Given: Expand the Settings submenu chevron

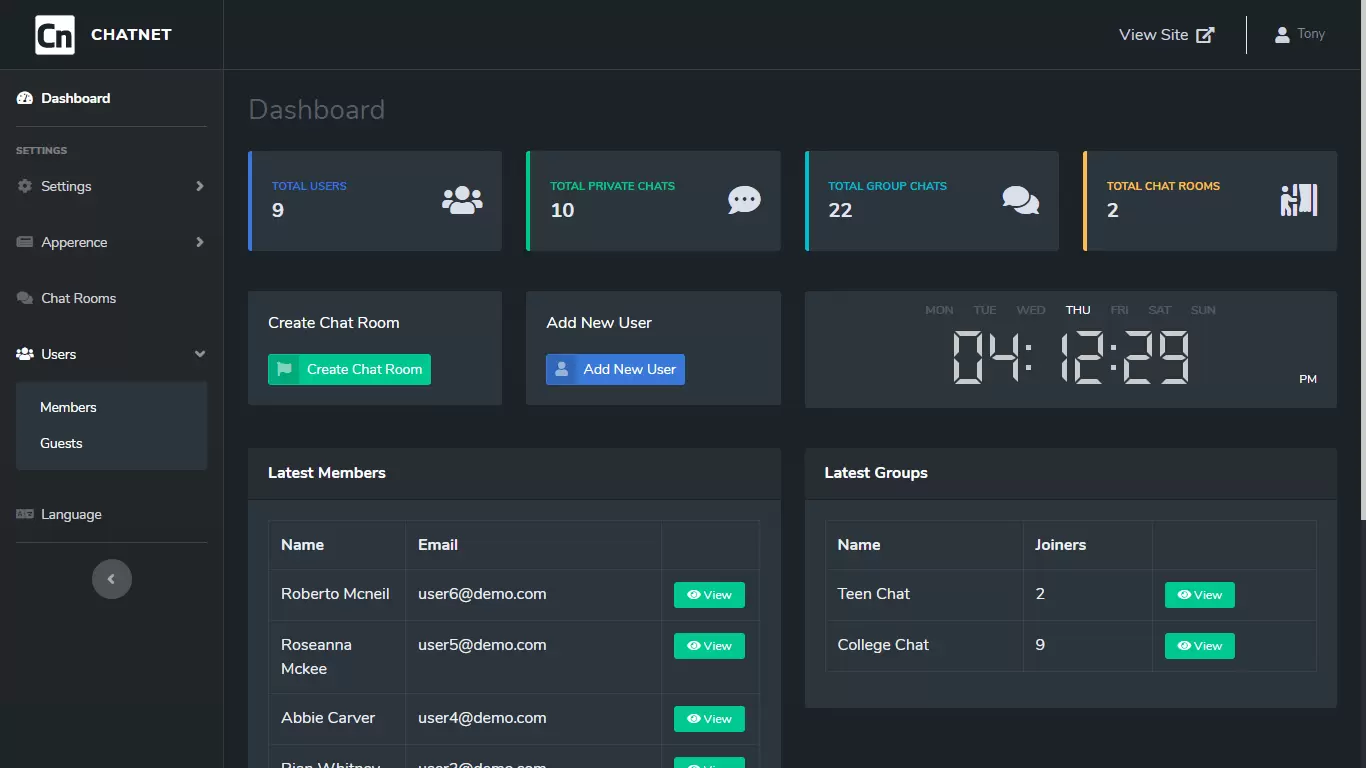Looking at the screenshot, I should tap(200, 186).
